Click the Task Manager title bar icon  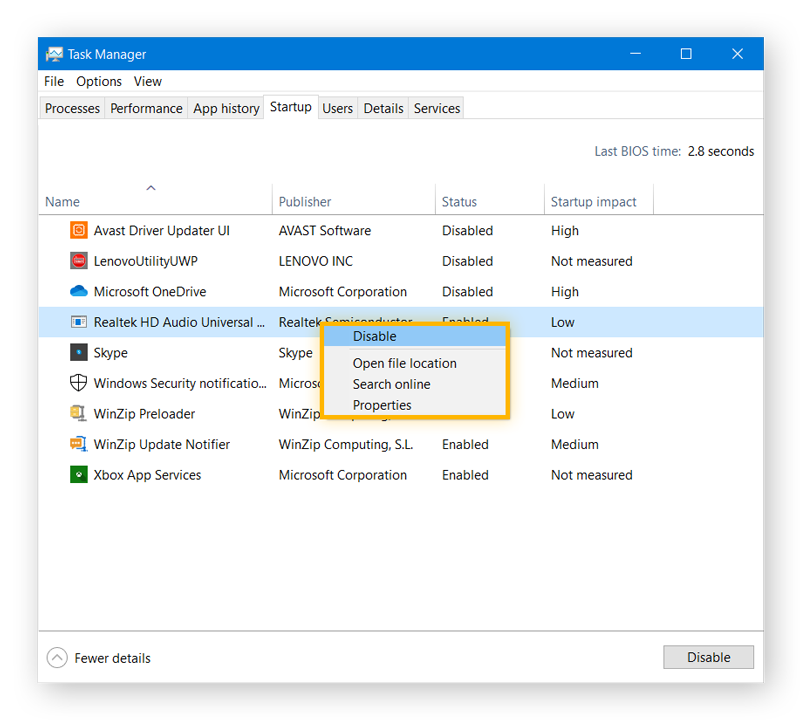54,54
